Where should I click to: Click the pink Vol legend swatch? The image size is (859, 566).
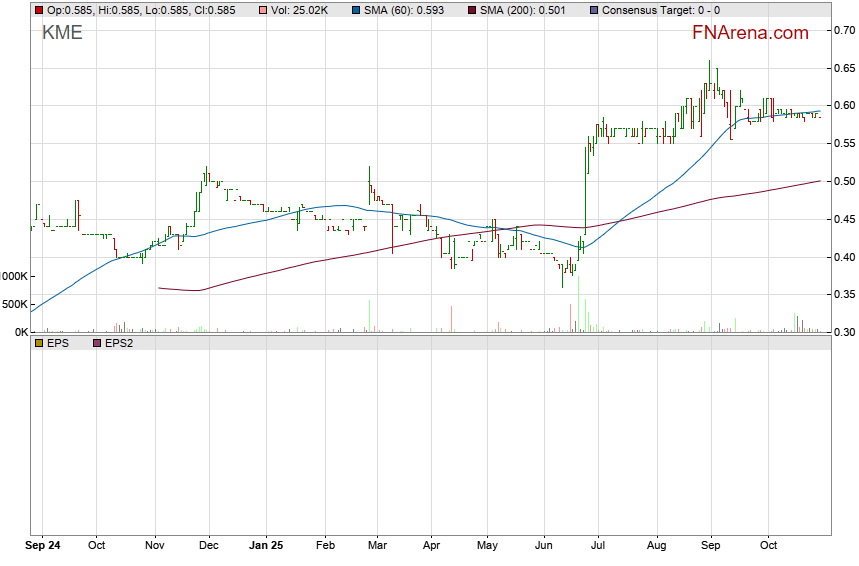(262, 11)
